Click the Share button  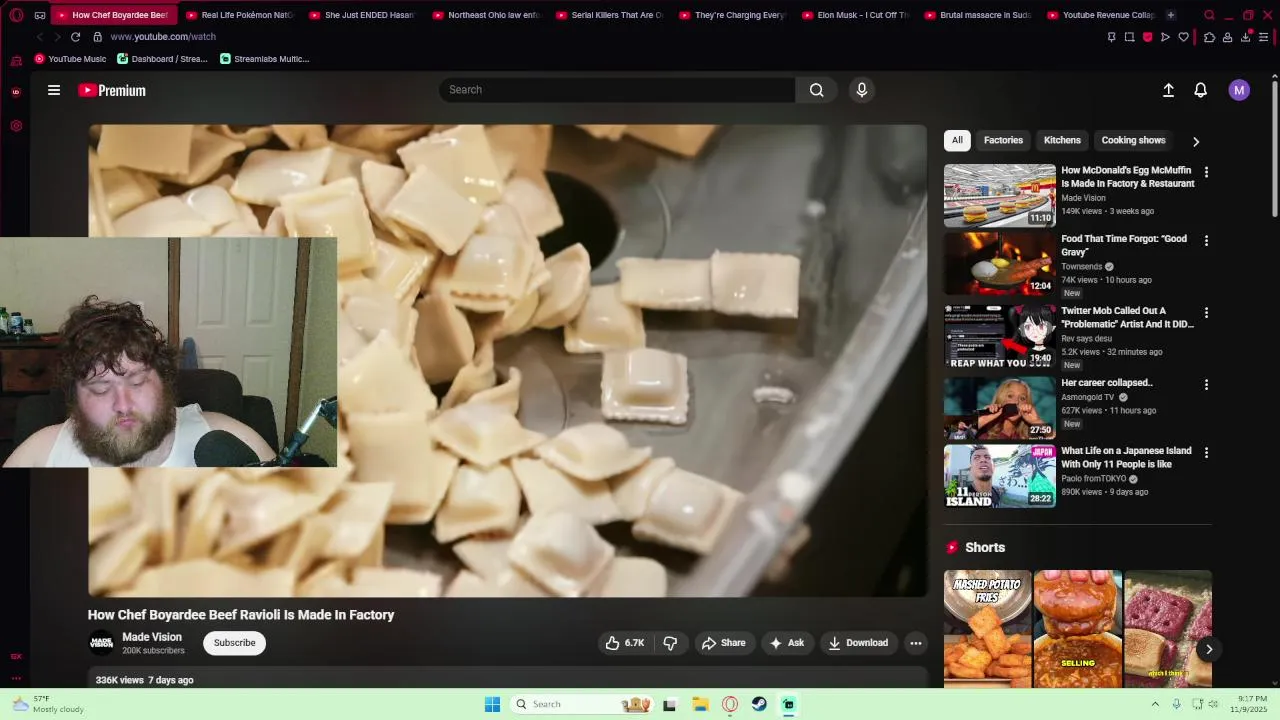click(x=723, y=643)
